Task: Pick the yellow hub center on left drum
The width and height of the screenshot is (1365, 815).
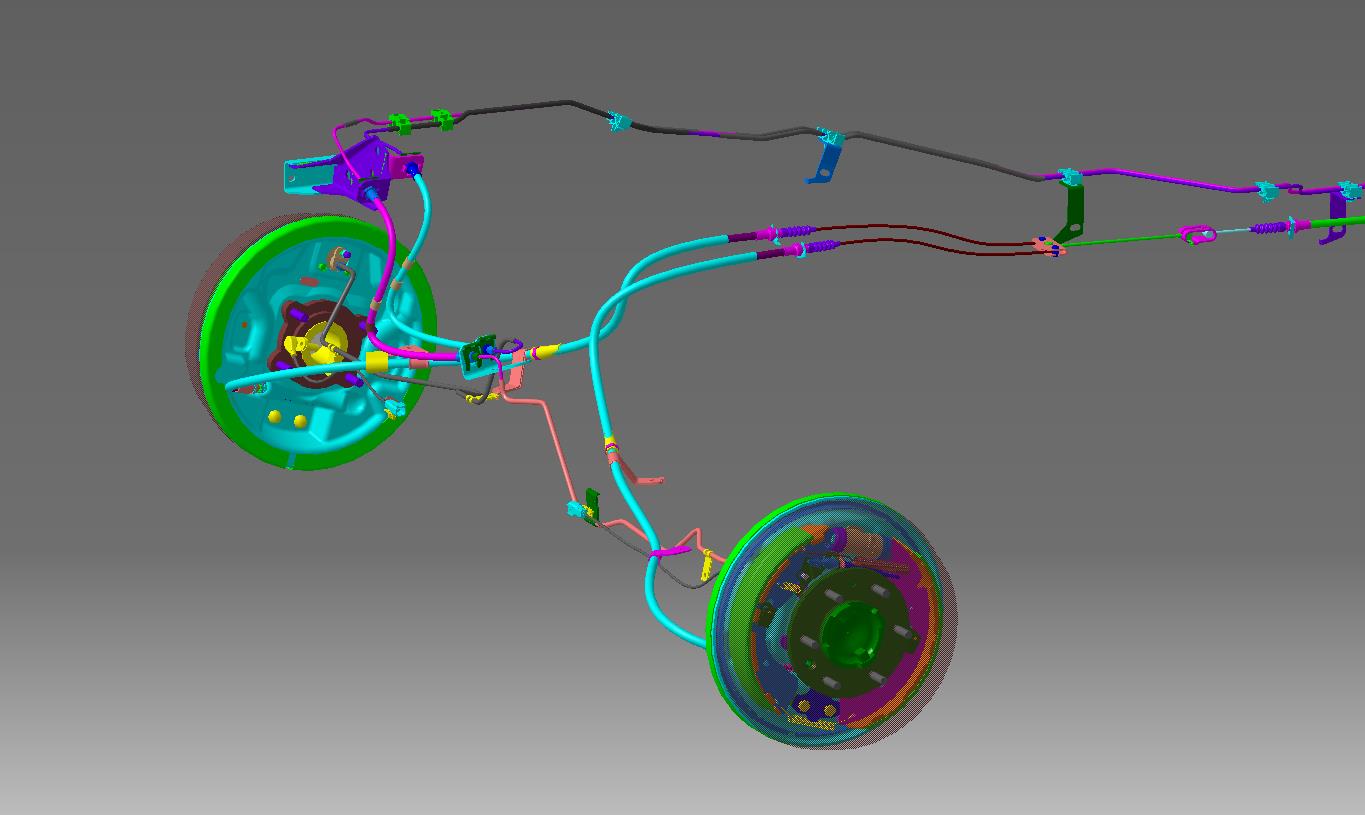Action: (321, 342)
